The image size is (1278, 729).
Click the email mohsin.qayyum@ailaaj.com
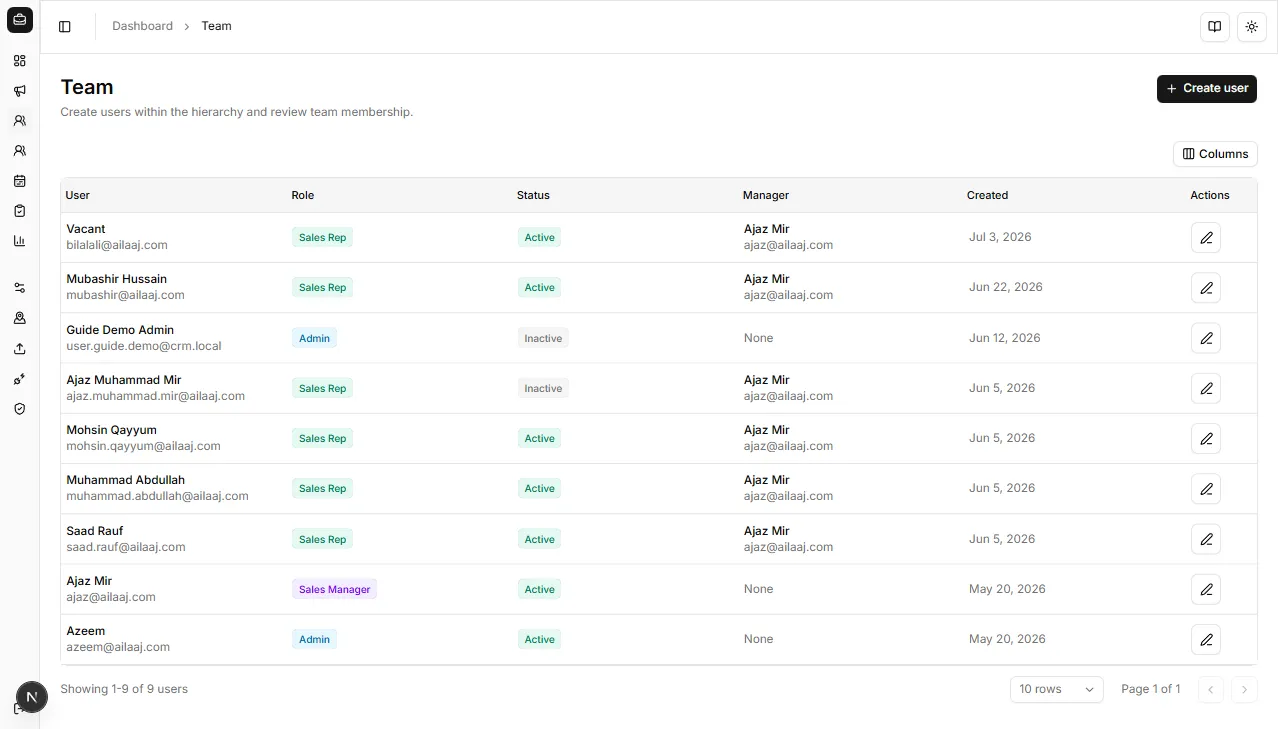click(x=143, y=446)
